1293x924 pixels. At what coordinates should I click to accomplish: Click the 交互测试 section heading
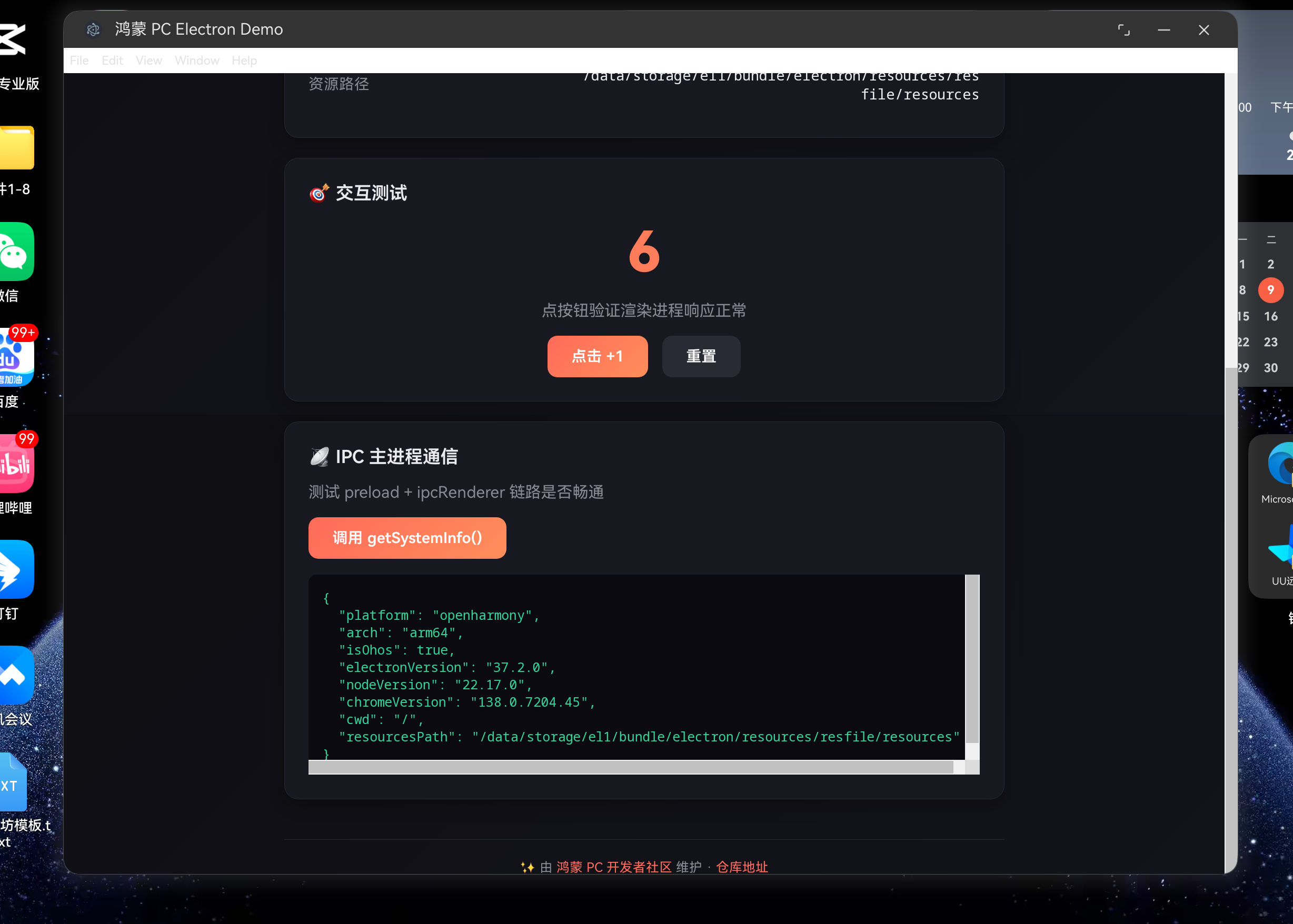point(371,193)
